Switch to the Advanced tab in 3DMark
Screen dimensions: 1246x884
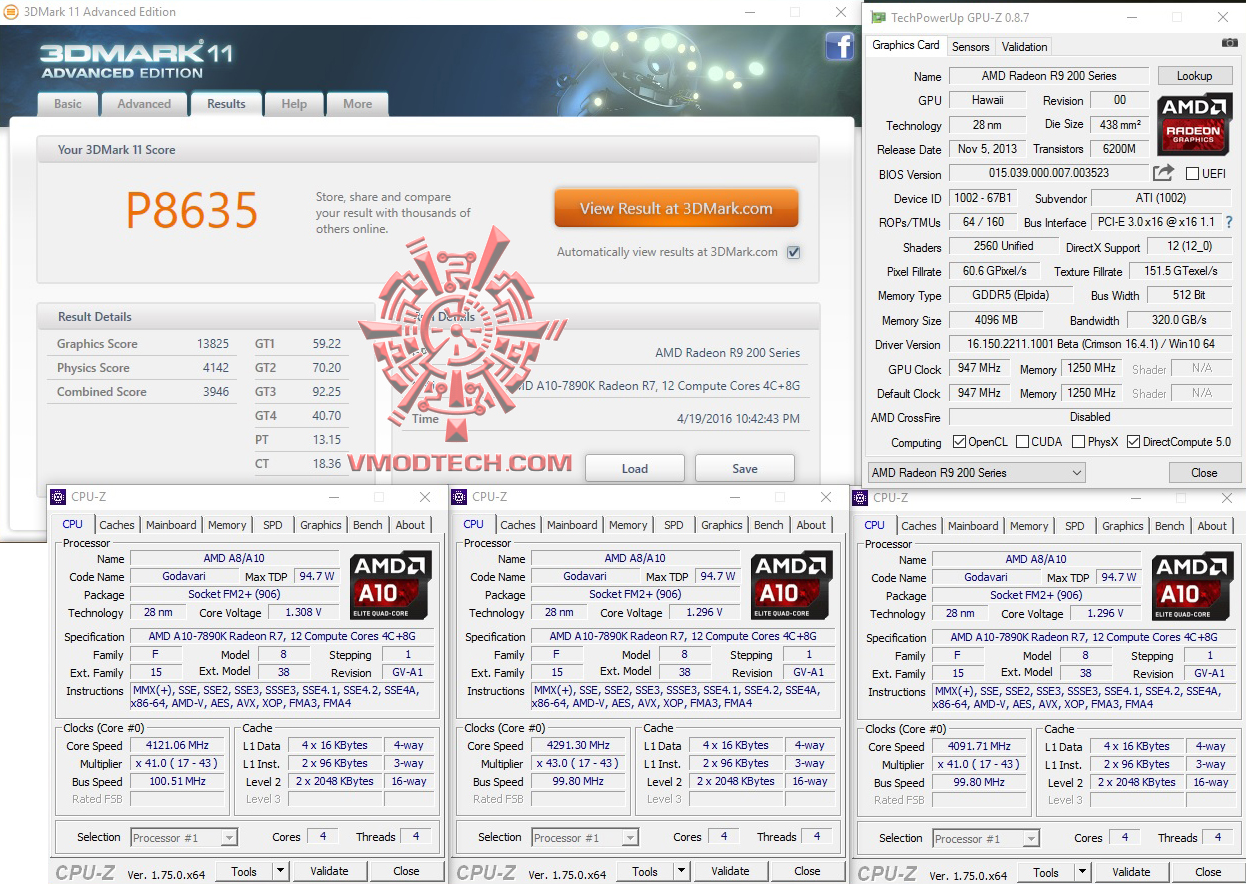(x=144, y=104)
